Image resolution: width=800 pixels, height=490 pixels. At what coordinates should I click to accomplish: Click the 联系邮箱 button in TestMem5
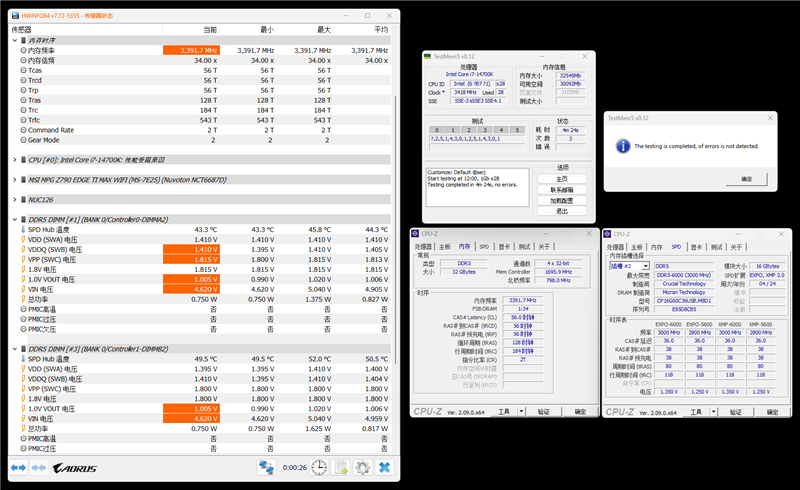pyautogui.click(x=562, y=190)
